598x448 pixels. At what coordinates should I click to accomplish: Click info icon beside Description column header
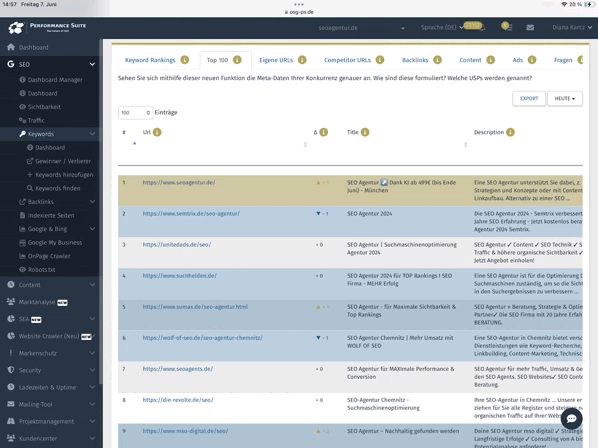coord(510,132)
